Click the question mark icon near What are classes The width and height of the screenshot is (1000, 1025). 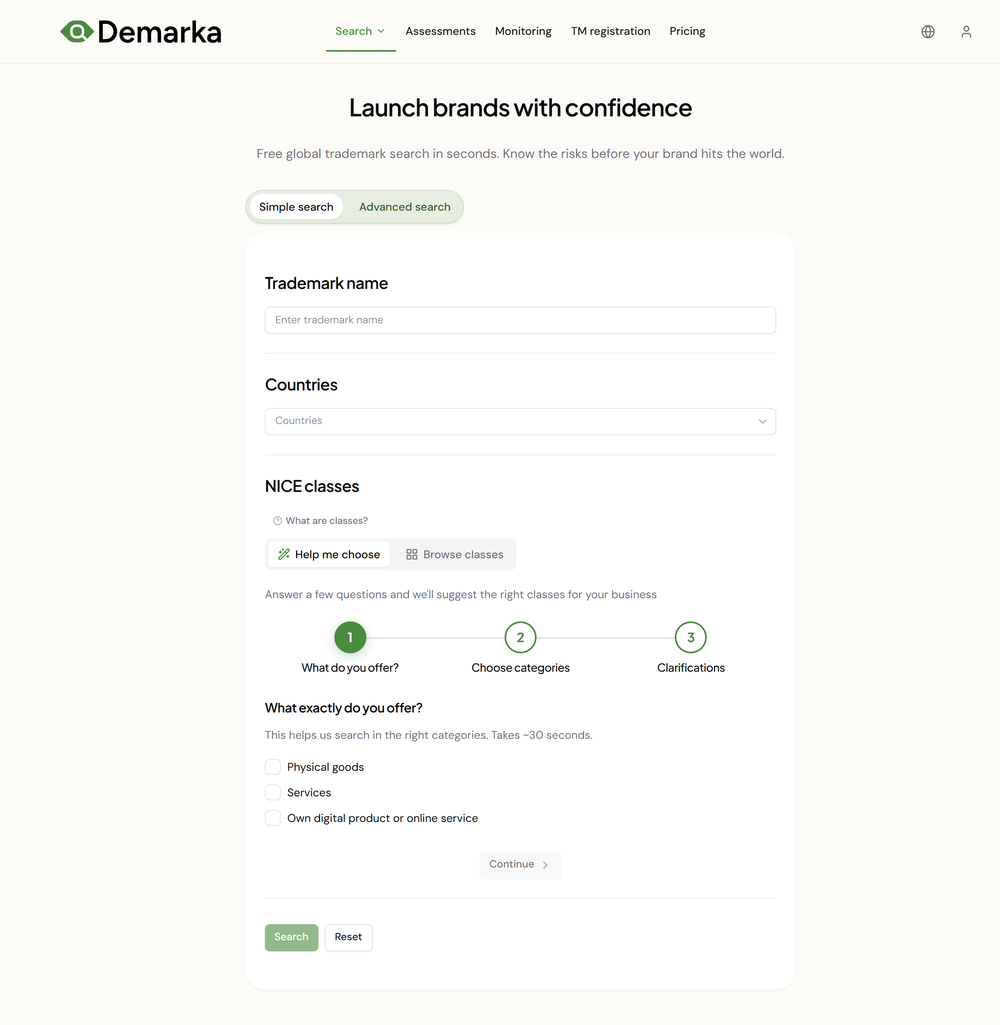(276, 520)
